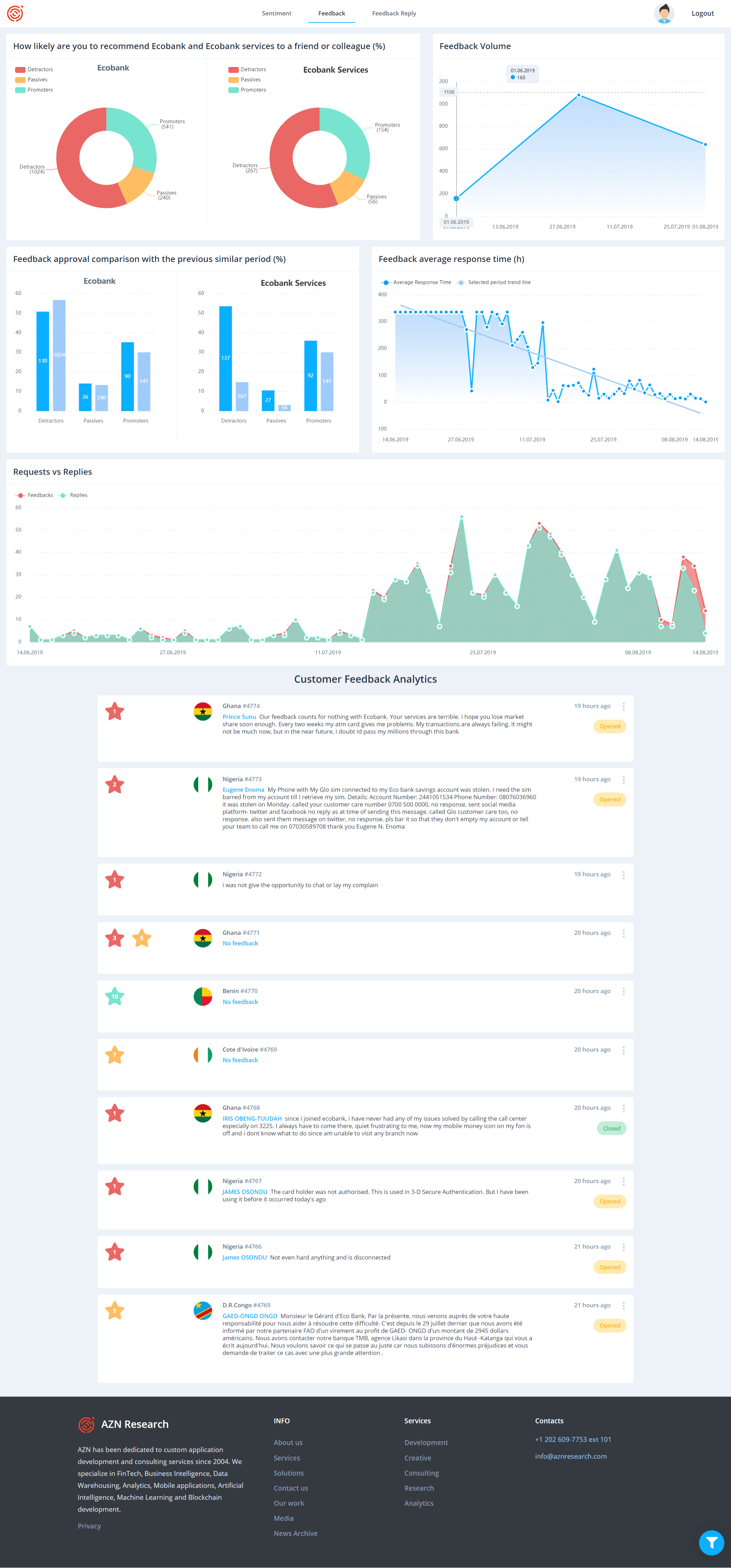Click the user avatar icon
Image resolution: width=731 pixels, height=1568 pixels.
coord(664,13)
